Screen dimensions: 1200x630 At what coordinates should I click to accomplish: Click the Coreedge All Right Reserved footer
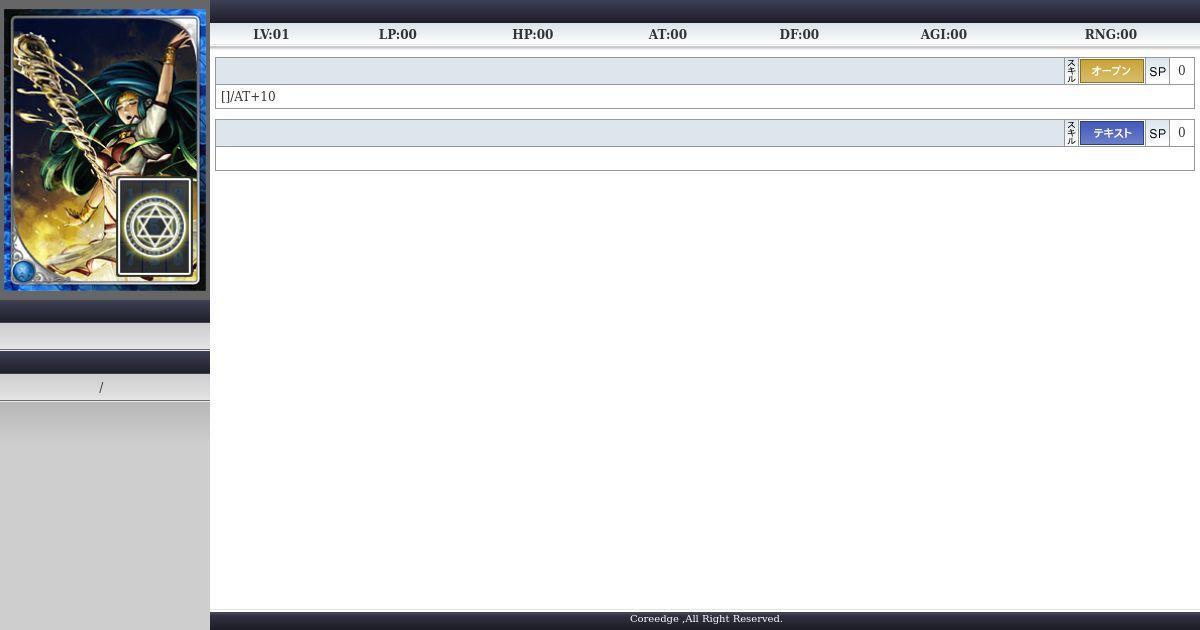pos(706,619)
